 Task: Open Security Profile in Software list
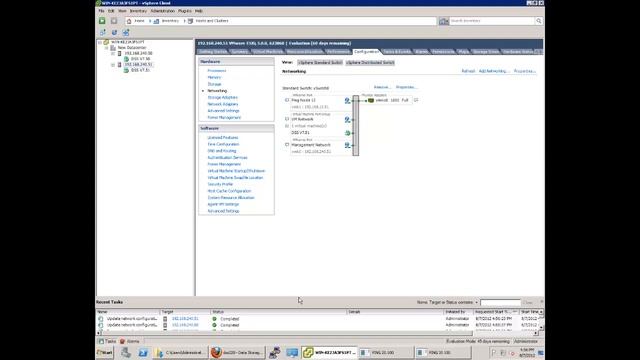(220, 184)
